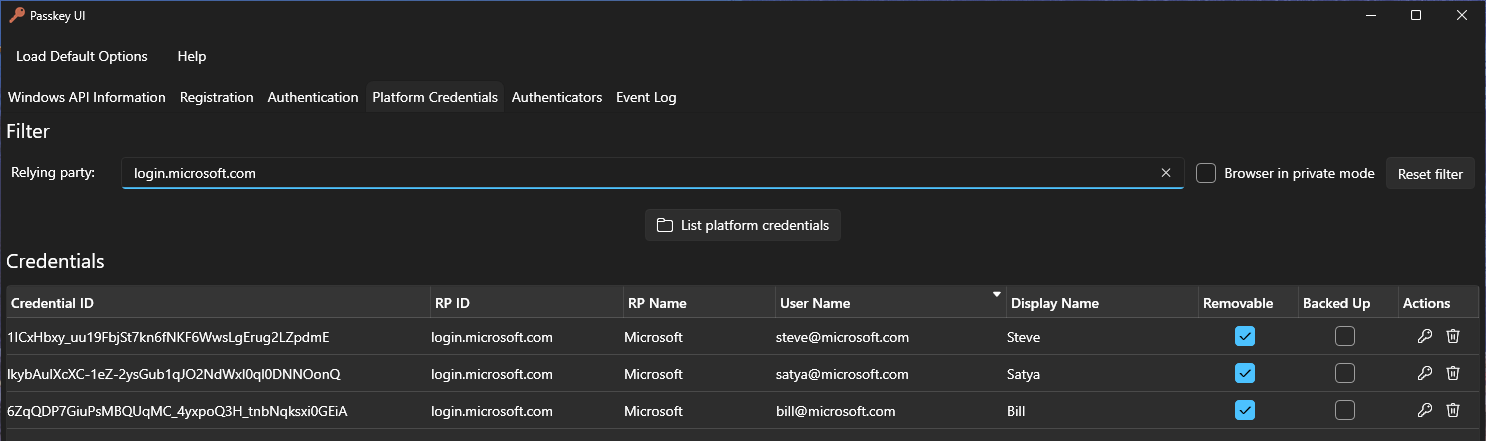This screenshot has height=441, width=1486.
Task: Delete the steve@microsoft.com credential via trash icon
Action: (x=1453, y=337)
